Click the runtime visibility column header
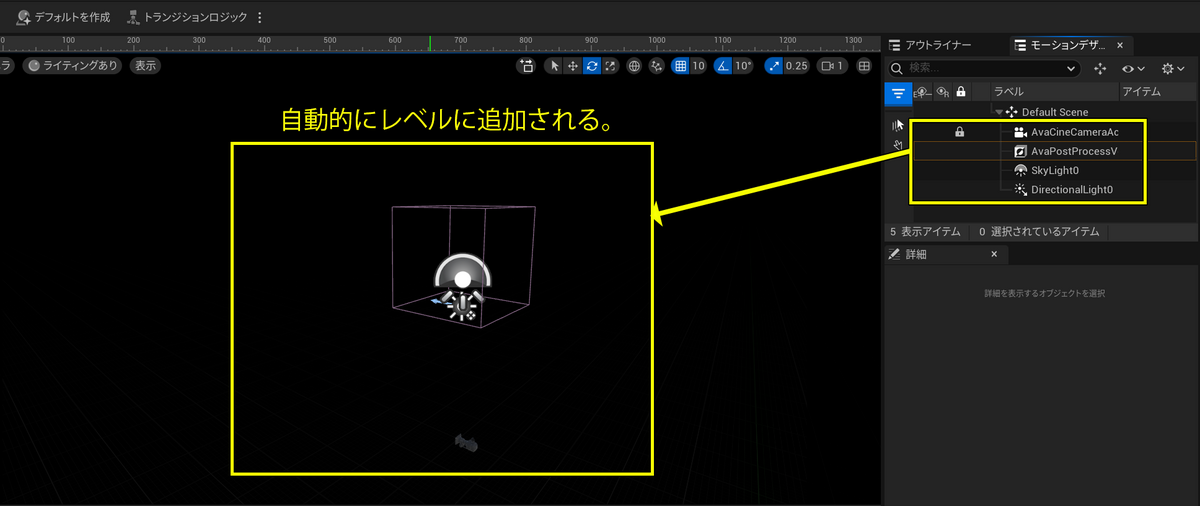 pos(942,92)
